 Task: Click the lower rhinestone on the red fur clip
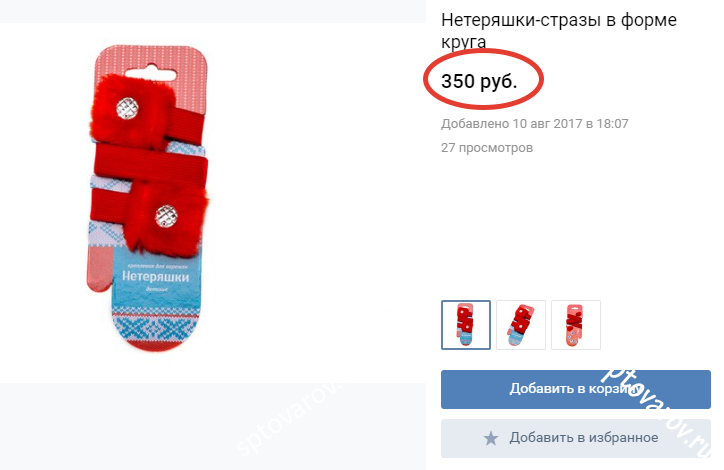click(x=166, y=216)
